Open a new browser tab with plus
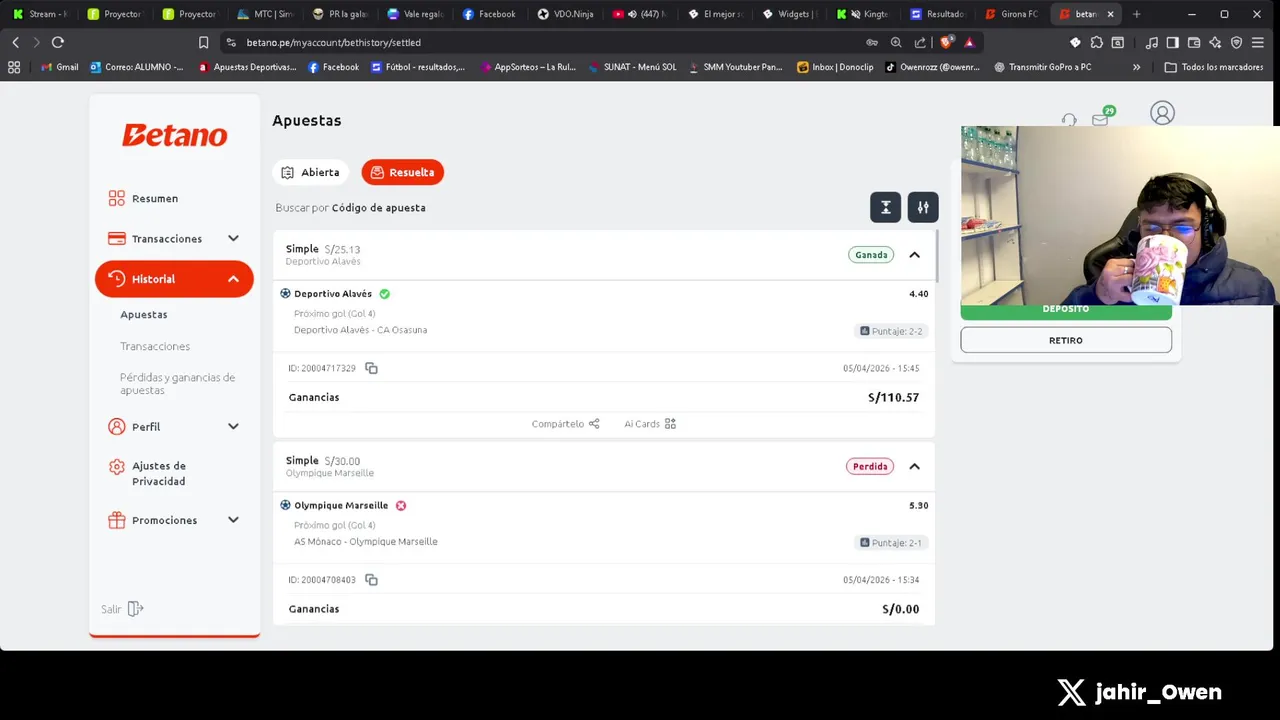This screenshot has width=1280, height=720. [x=1136, y=14]
